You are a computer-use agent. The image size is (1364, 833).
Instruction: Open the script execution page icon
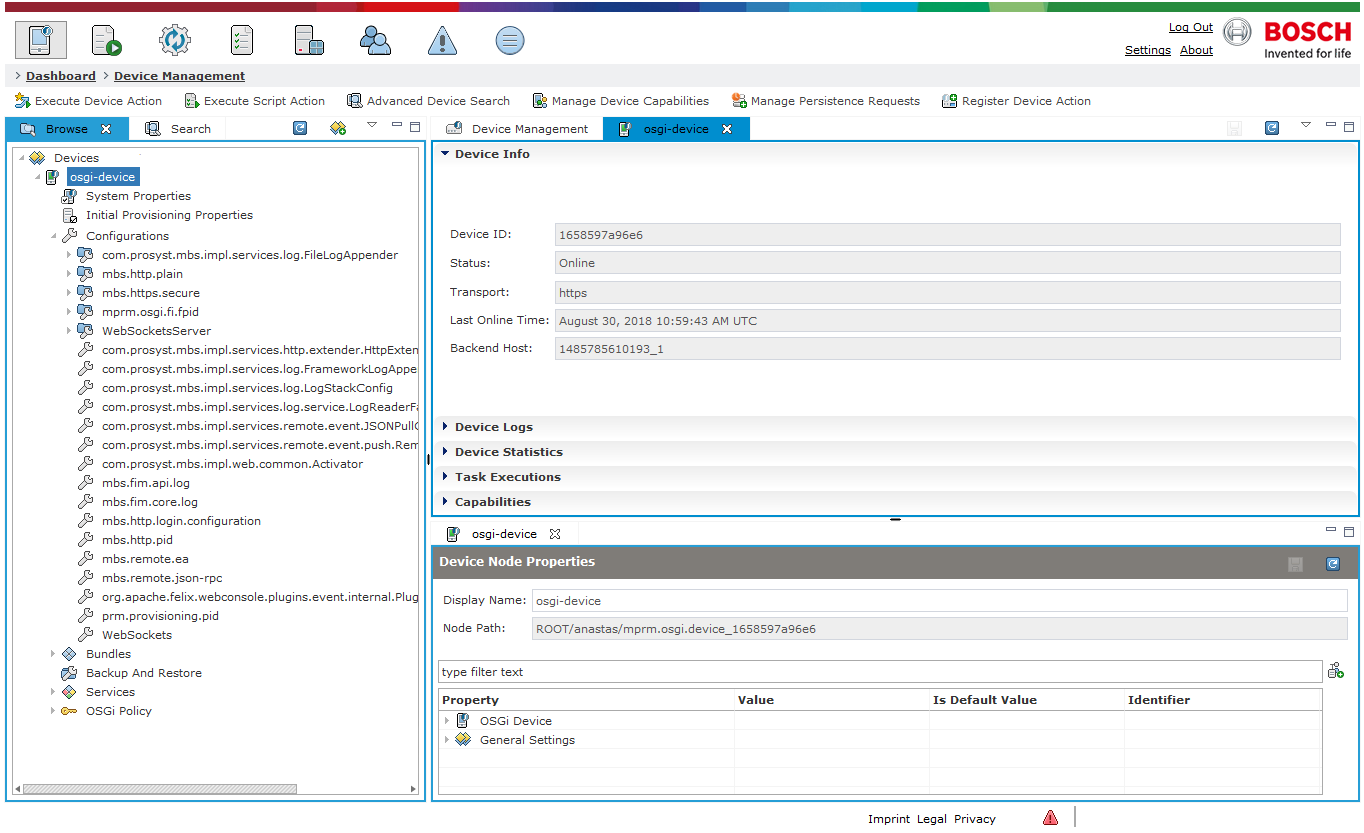(x=107, y=40)
